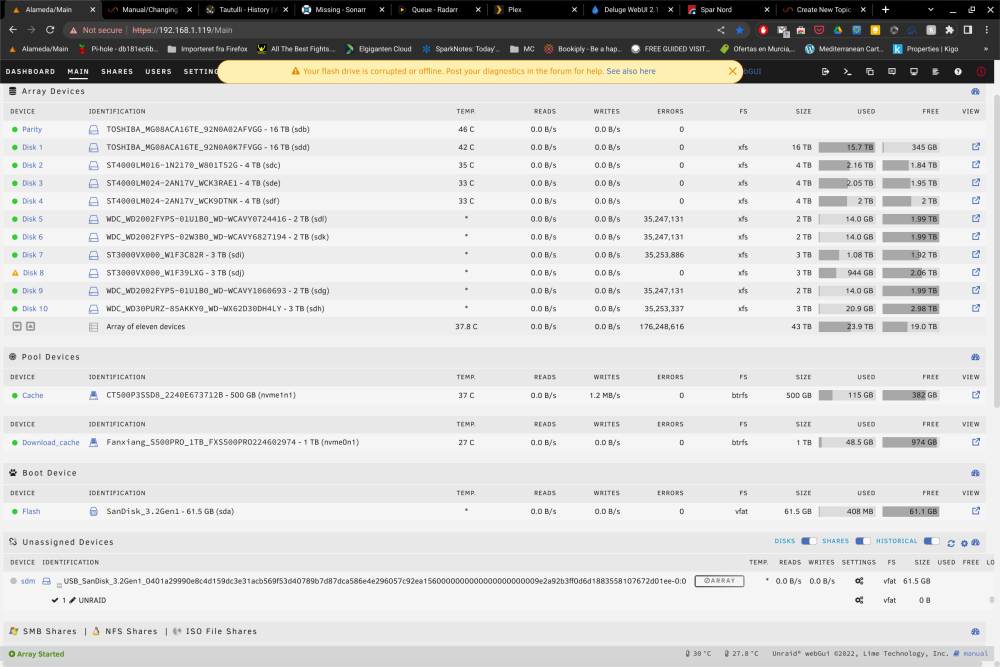This screenshot has height=667, width=1000.
Task: Open the view icon for Disk 10
Action: (x=975, y=309)
